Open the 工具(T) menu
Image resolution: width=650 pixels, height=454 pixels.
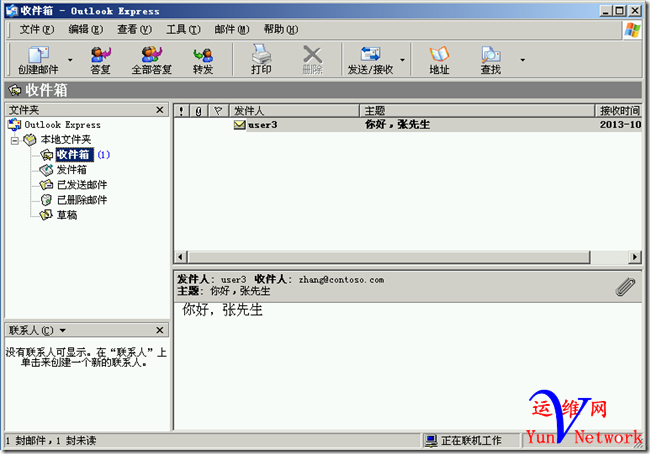pyautogui.click(x=183, y=29)
